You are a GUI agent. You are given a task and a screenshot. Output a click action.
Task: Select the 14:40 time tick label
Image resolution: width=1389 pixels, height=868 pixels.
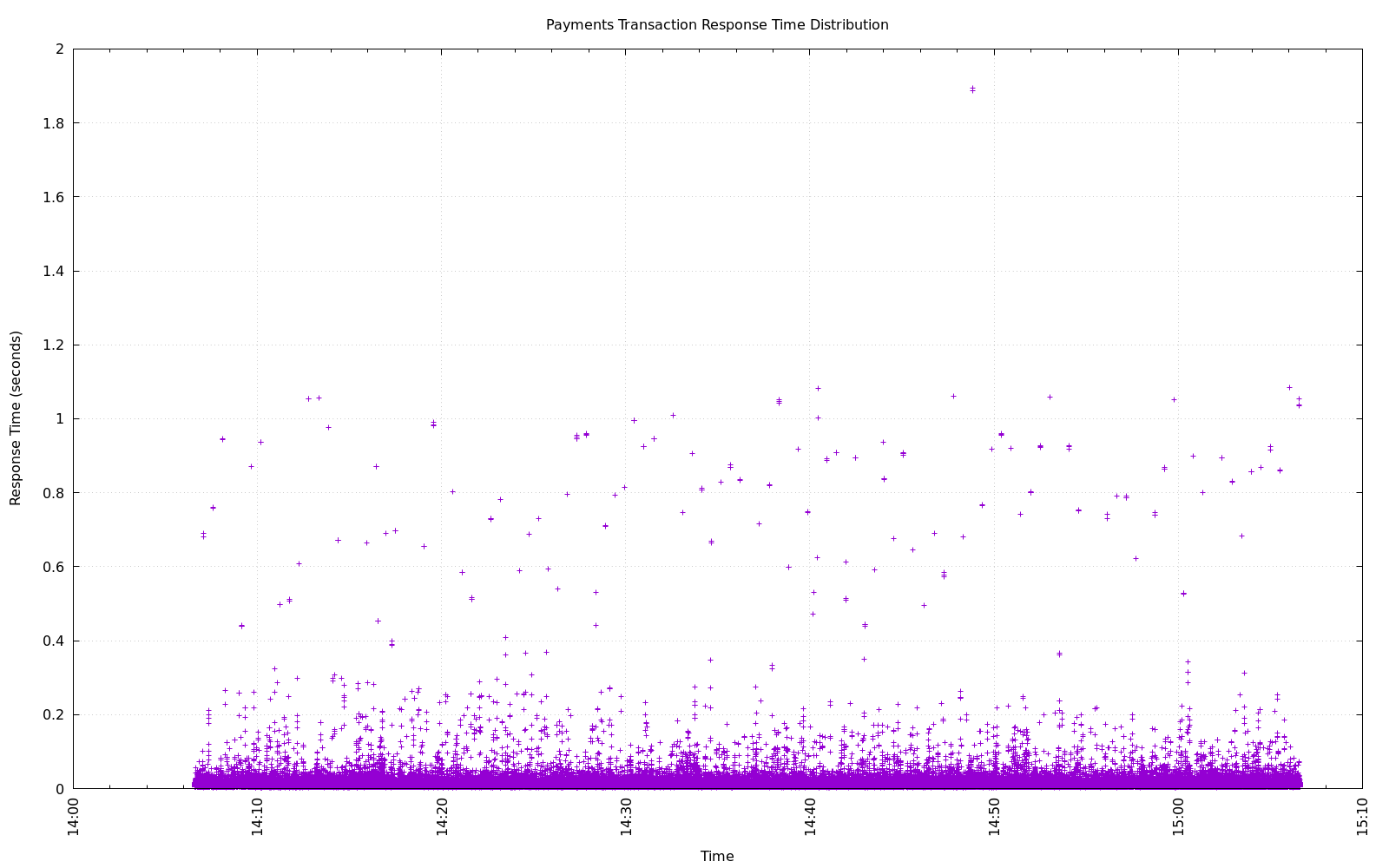coord(810,818)
